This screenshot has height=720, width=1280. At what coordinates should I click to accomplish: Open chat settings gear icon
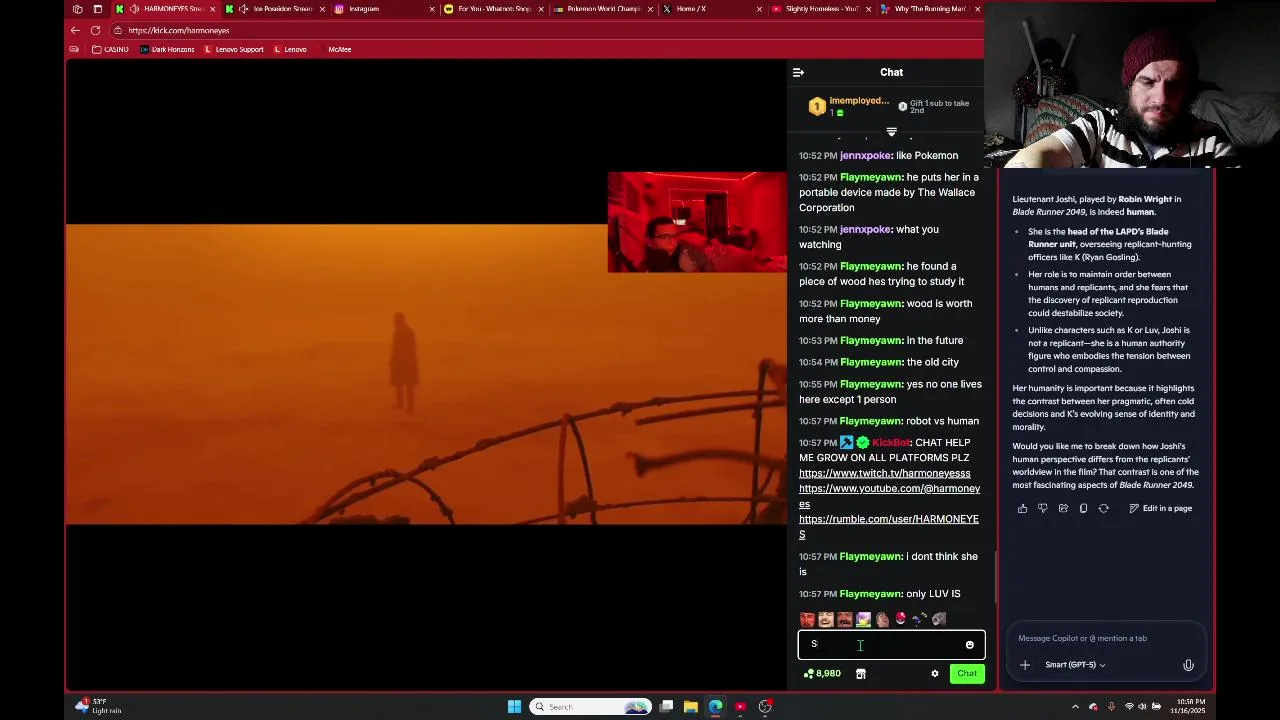pyautogui.click(x=935, y=674)
